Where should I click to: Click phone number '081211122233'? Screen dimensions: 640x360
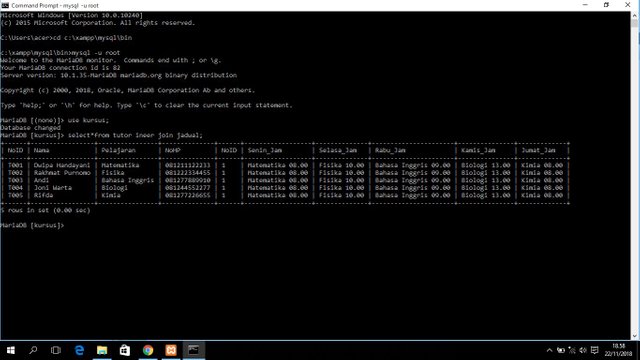point(188,165)
